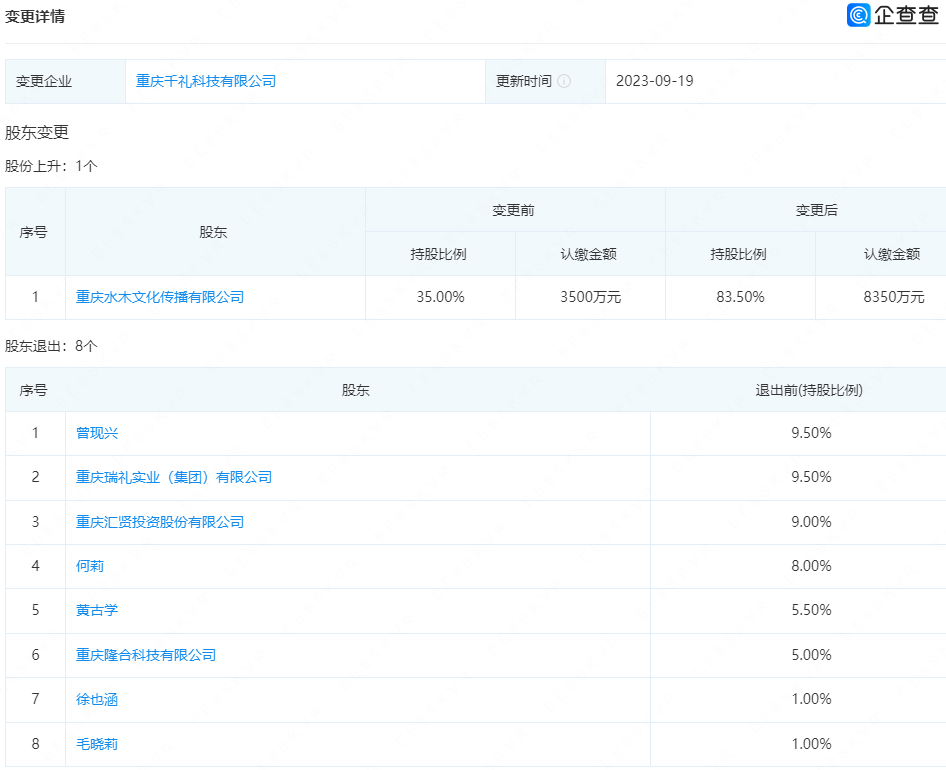Open the 徐也涵 shareholder link

coord(97,699)
